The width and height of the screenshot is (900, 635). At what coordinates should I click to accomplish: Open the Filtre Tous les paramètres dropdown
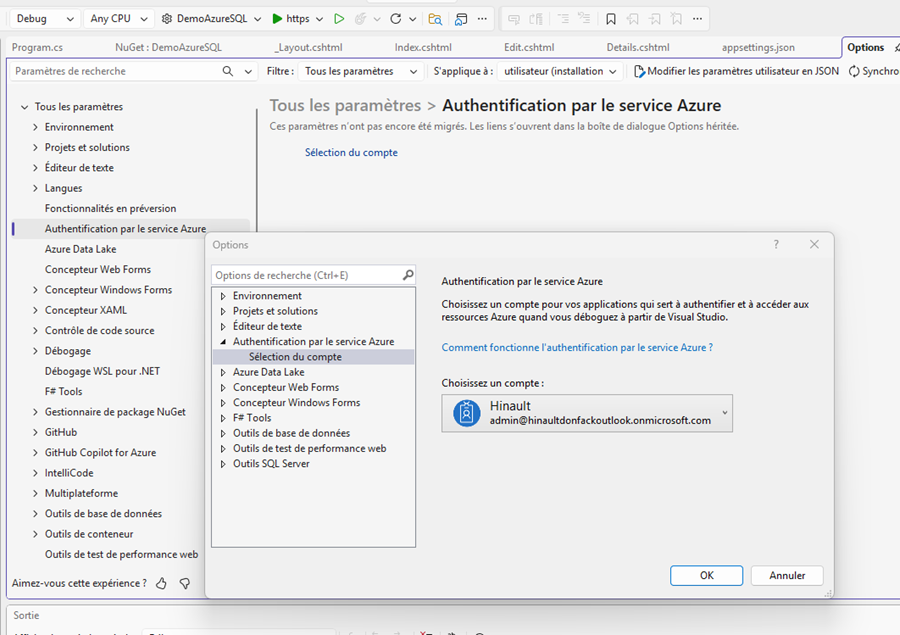tap(361, 71)
